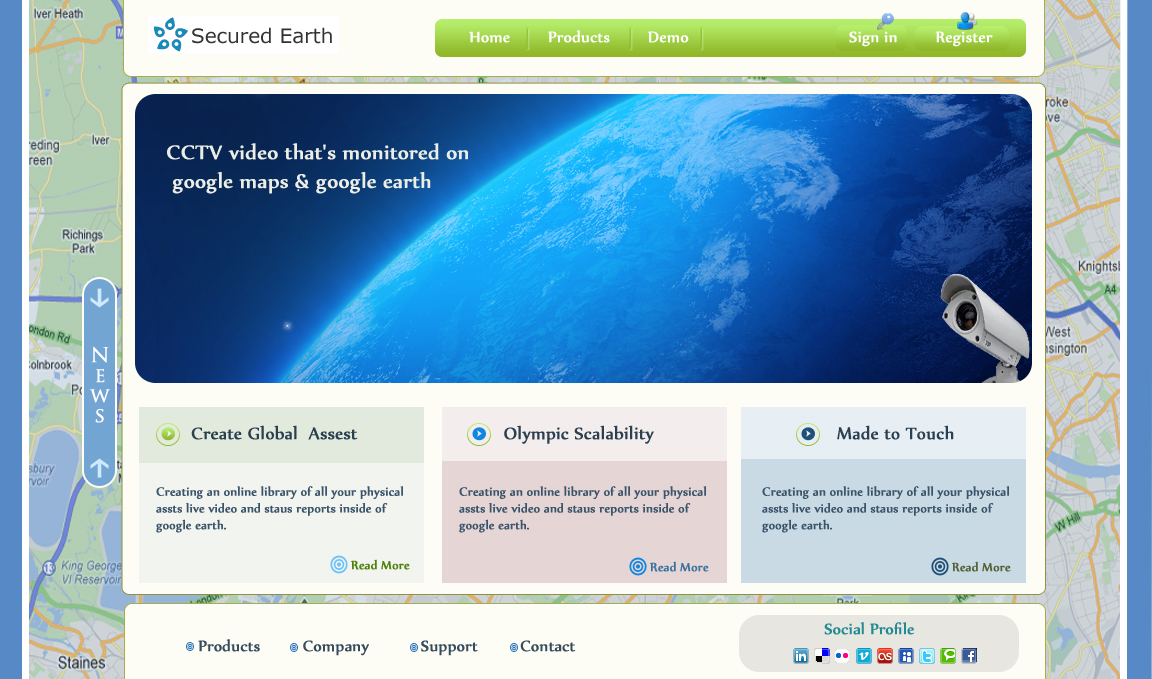Image resolution: width=1152 pixels, height=679 pixels.
Task: Click the blue play icon beside Olympic Scalability
Action: 479,434
